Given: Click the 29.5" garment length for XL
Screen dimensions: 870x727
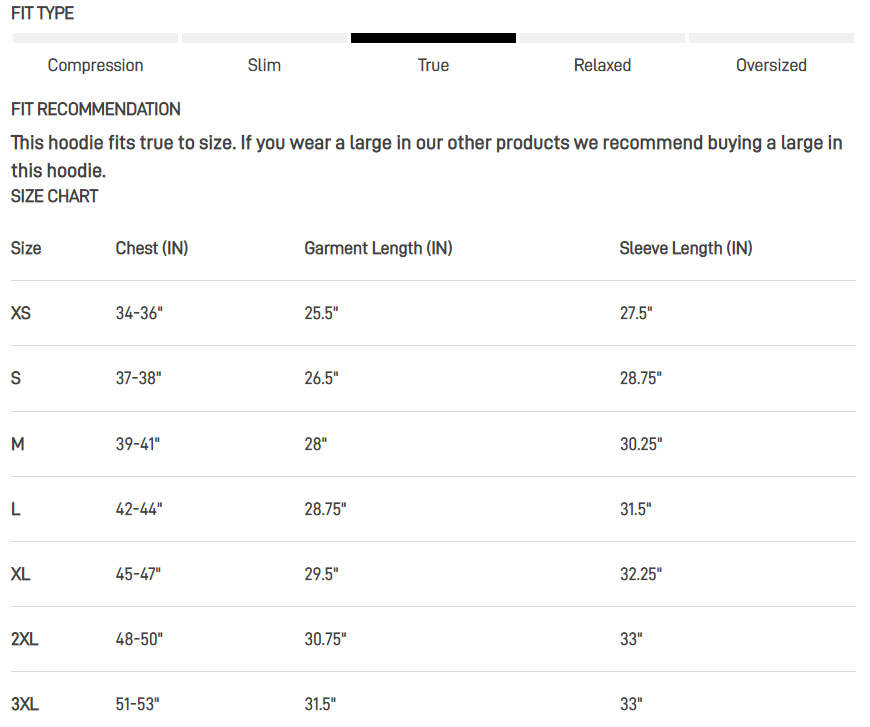Looking at the screenshot, I should point(321,574).
